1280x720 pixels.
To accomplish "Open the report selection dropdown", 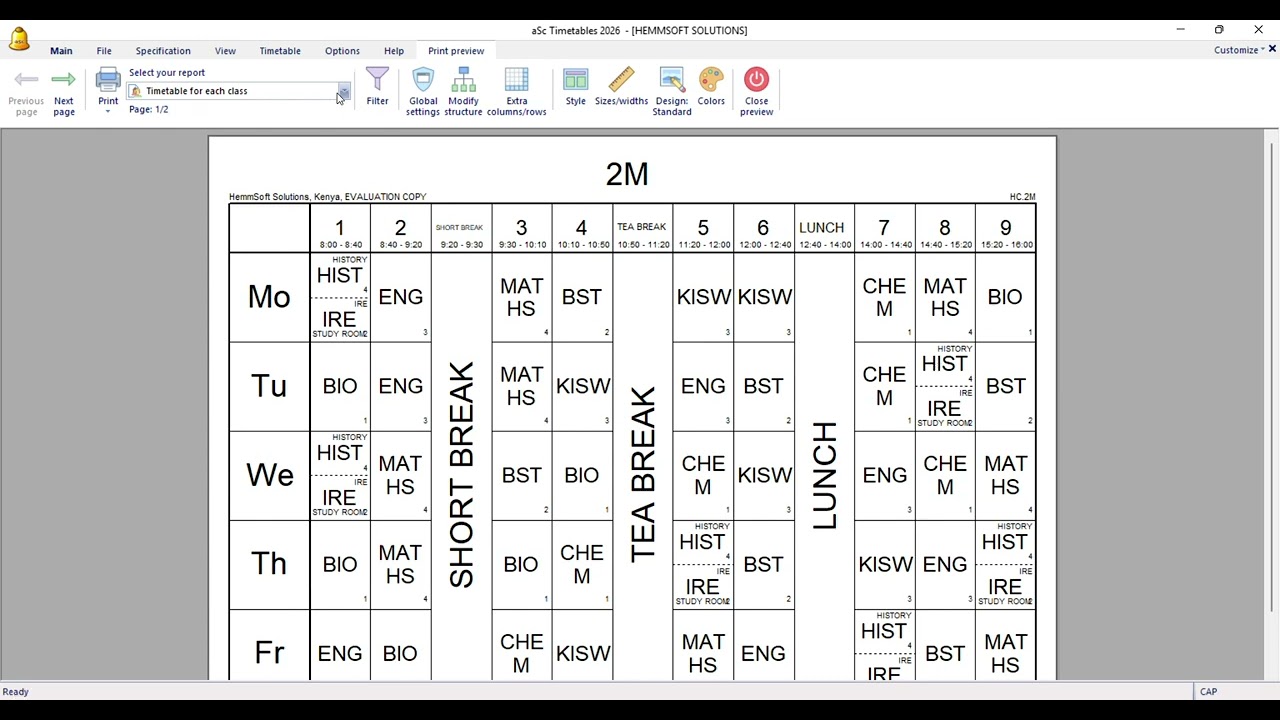I will tap(343, 91).
